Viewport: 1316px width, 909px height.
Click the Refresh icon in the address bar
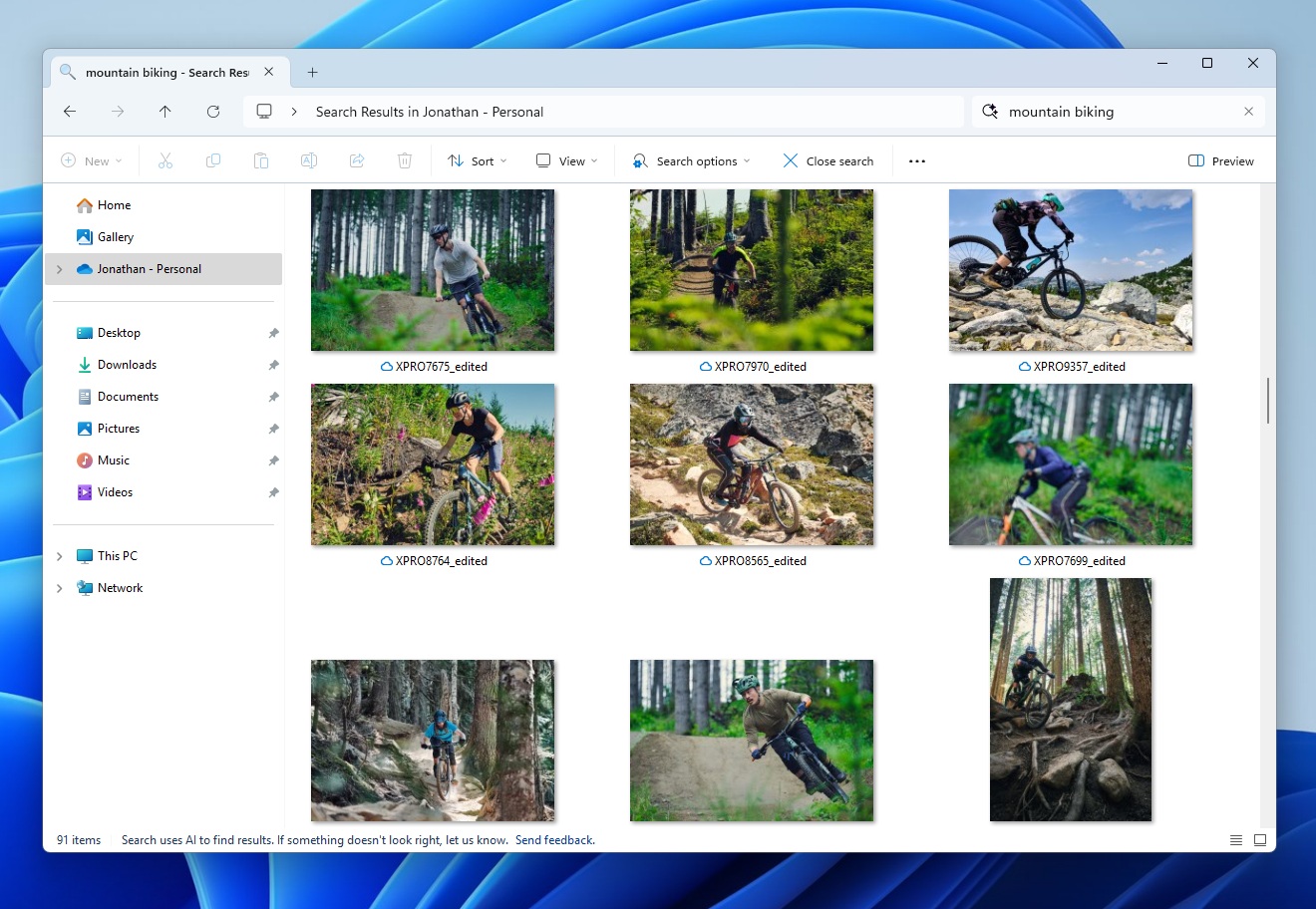pyautogui.click(x=213, y=112)
